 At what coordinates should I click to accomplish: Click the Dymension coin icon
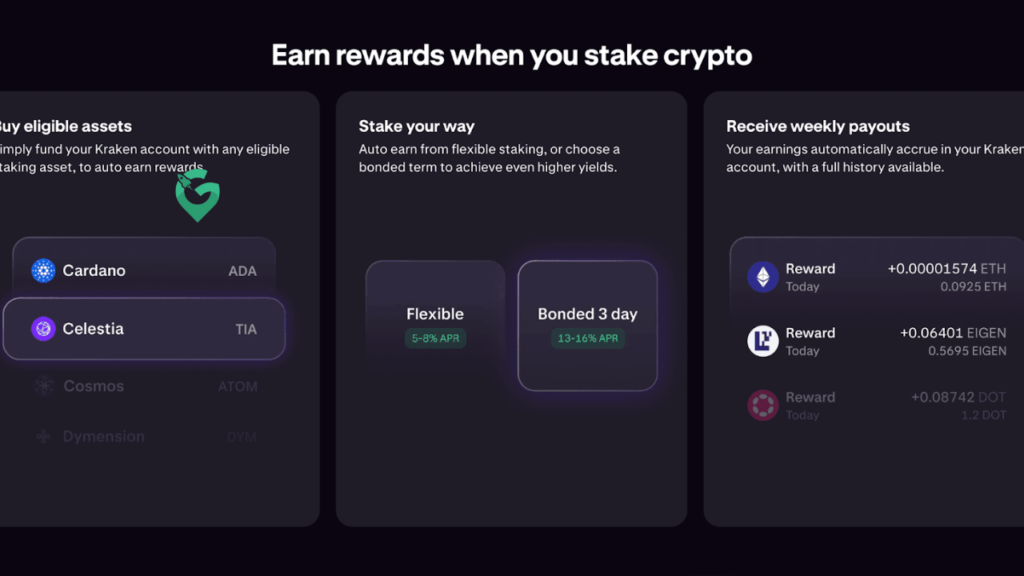[x=43, y=437]
